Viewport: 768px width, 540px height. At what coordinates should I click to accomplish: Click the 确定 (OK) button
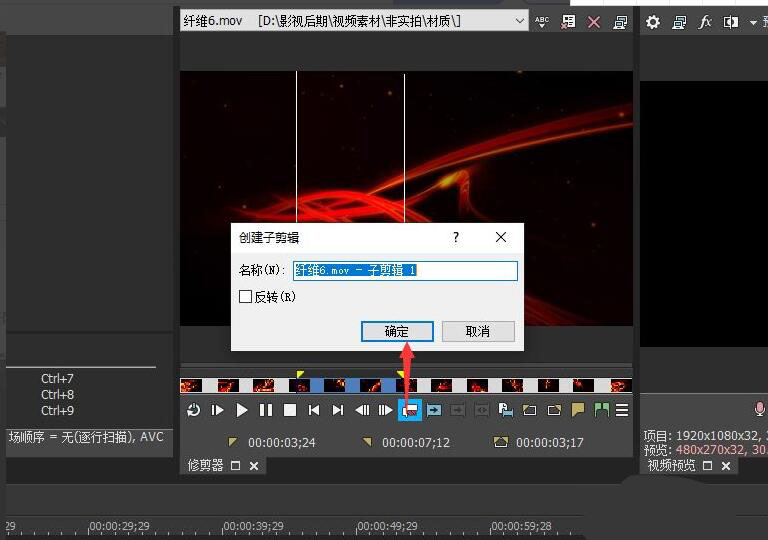[397, 331]
